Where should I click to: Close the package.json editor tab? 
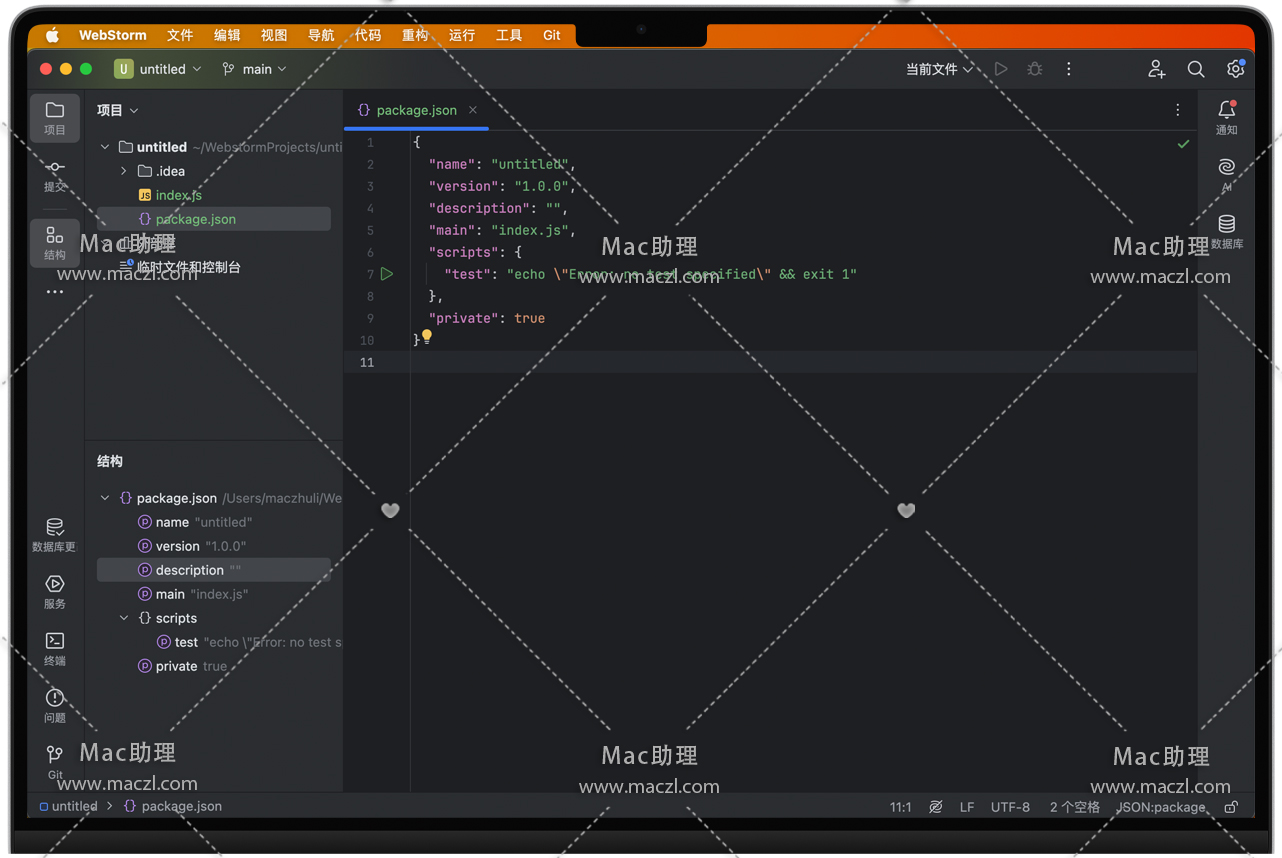coord(473,110)
